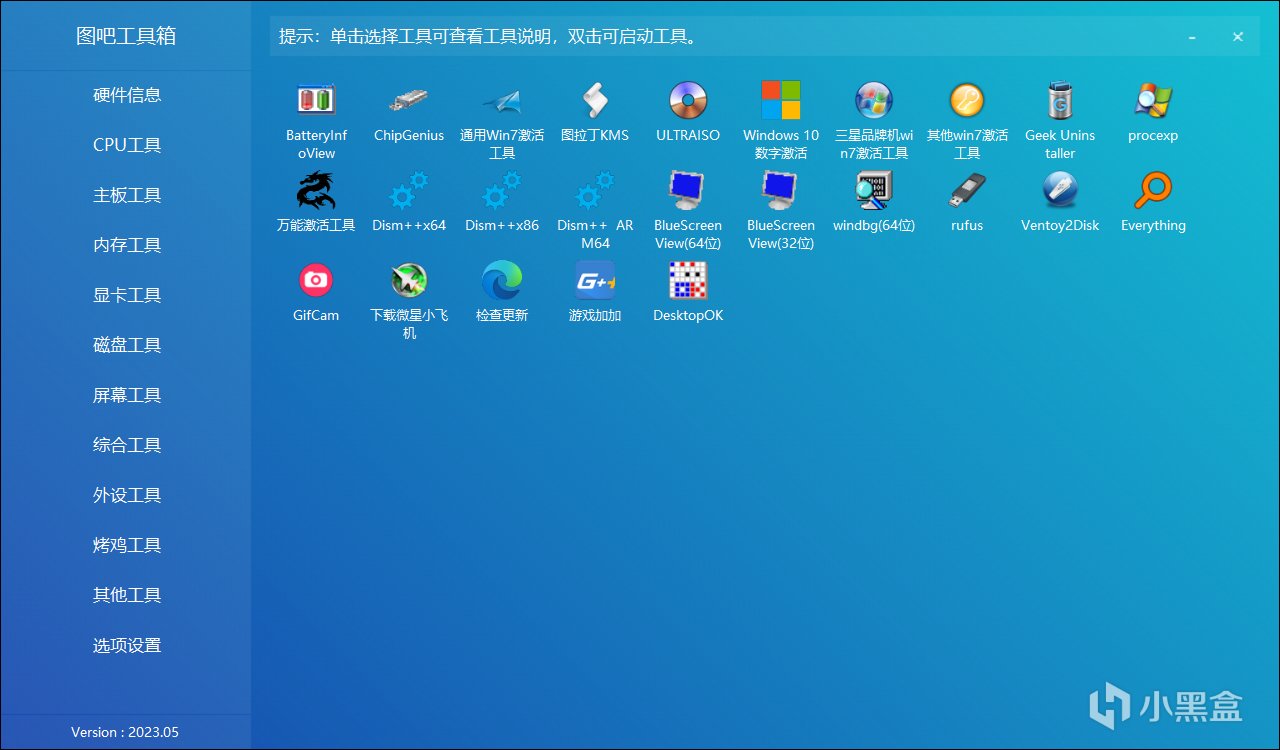
Task: Switch to 磁盘工具 category
Action: coord(127,345)
